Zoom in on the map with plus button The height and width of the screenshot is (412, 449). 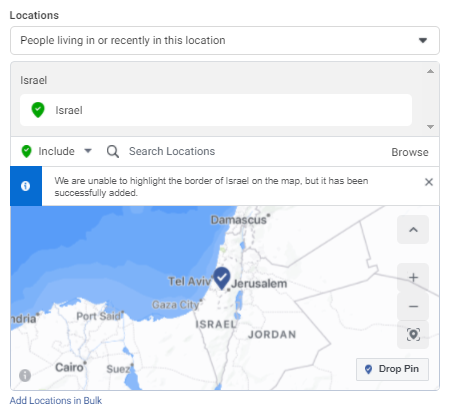(x=413, y=277)
